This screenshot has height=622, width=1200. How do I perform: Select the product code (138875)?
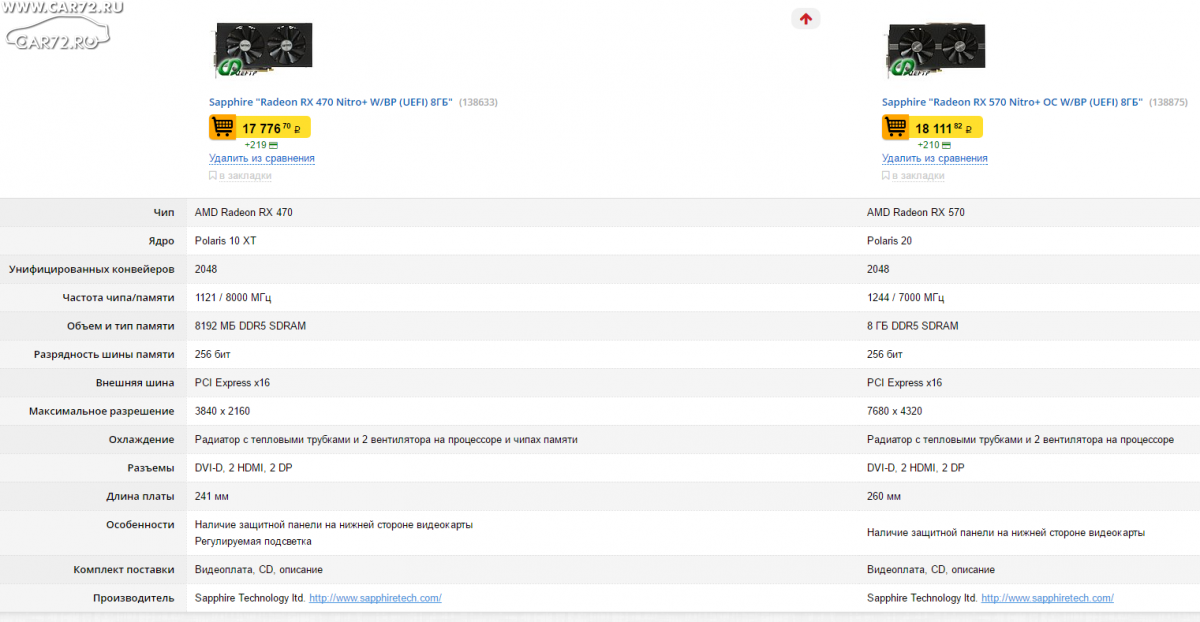pyautogui.click(x=1168, y=102)
